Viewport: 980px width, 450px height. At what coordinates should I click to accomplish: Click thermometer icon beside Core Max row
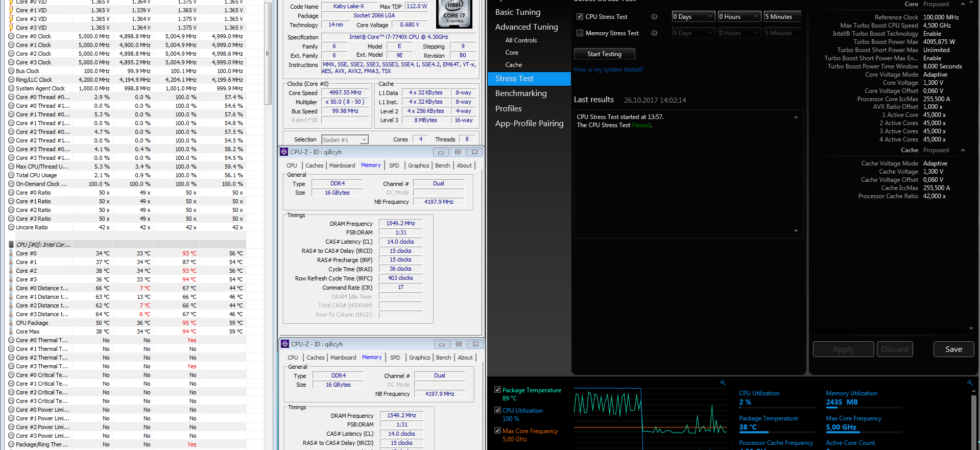point(11,331)
